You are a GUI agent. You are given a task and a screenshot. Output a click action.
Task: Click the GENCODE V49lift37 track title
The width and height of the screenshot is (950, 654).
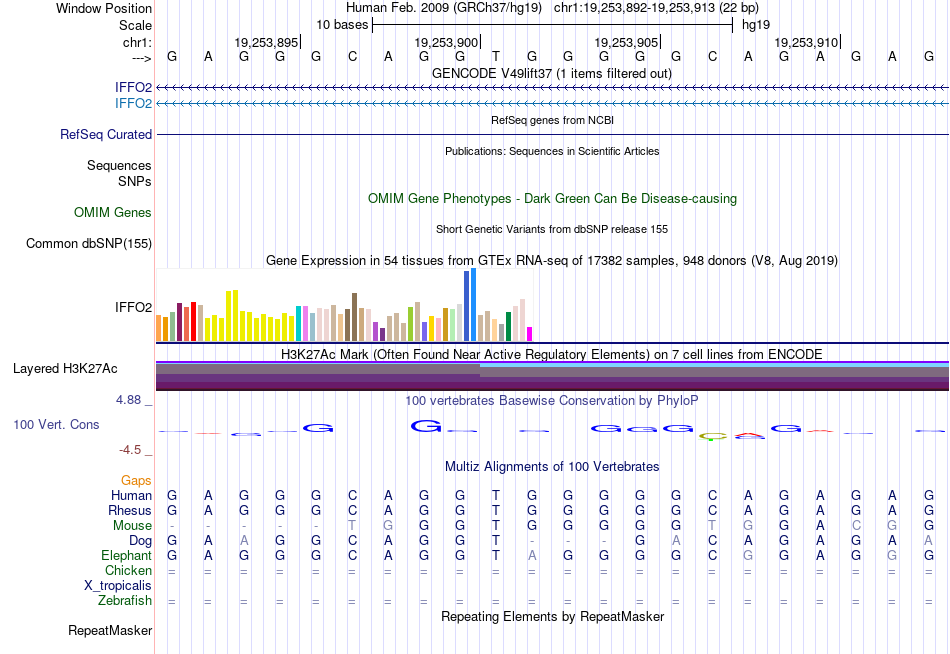click(x=552, y=73)
